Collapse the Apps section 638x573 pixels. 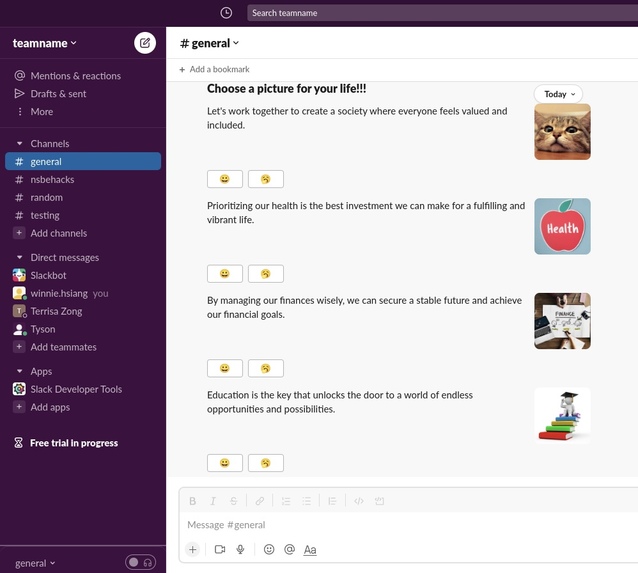click(20, 372)
